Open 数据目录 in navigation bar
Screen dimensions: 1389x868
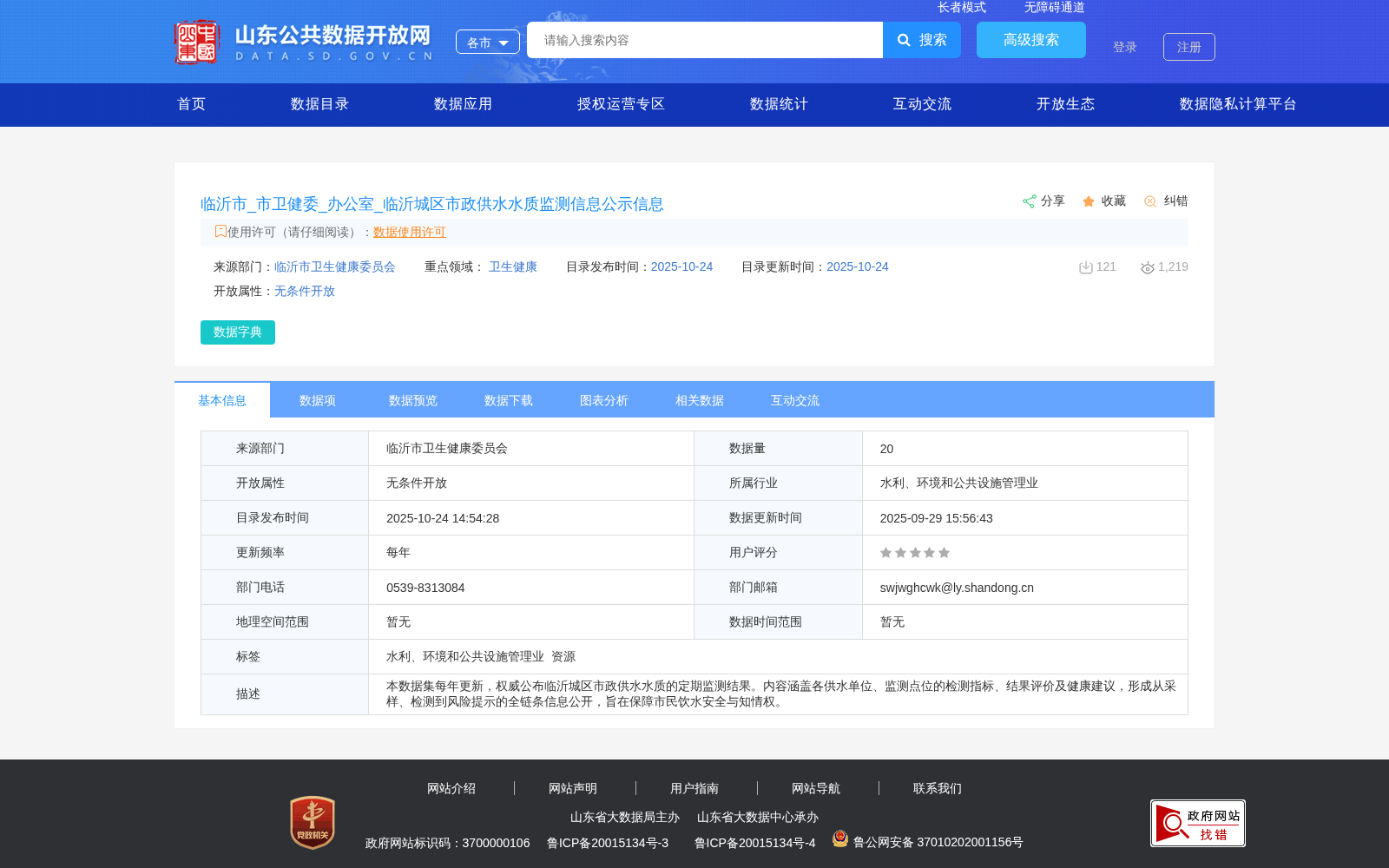pos(319,104)
